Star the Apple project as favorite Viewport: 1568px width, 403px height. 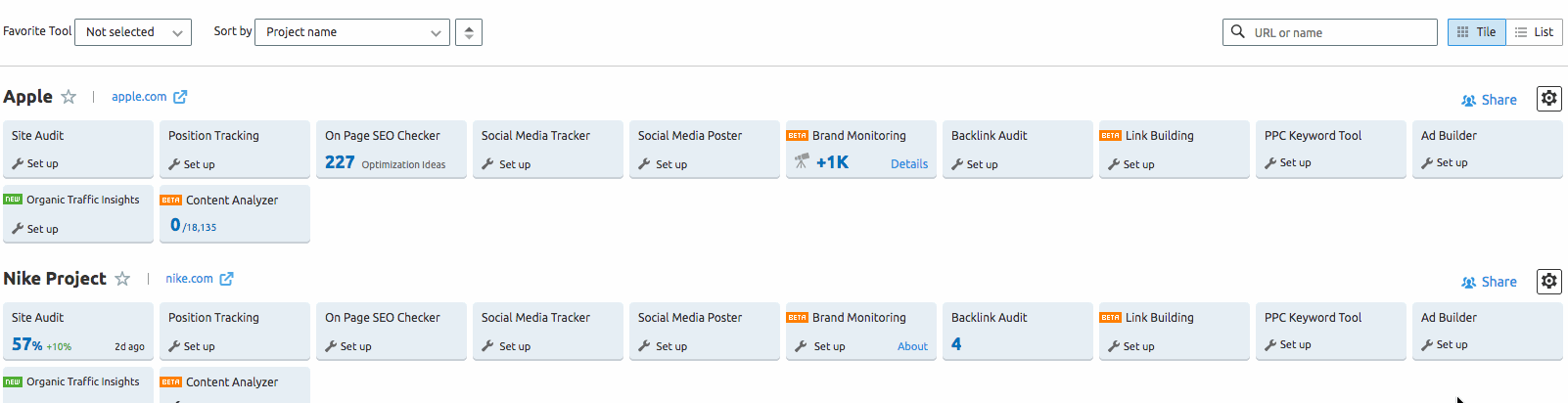point(69,97)
